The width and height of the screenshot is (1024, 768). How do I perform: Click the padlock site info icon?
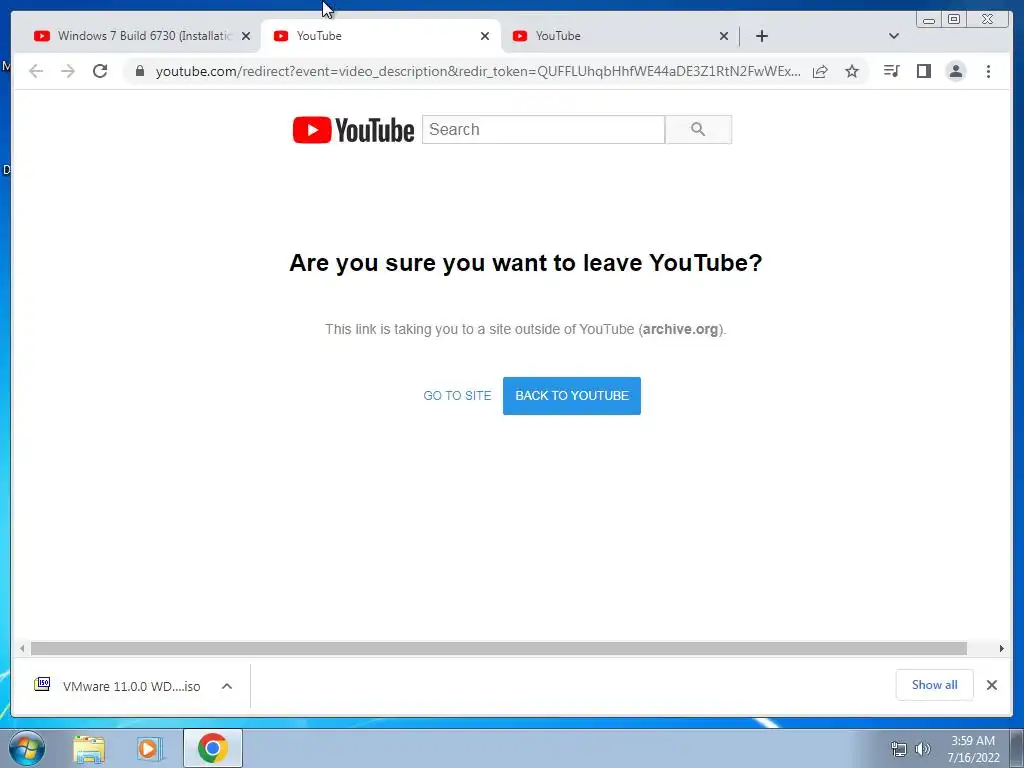click(140, 71)
